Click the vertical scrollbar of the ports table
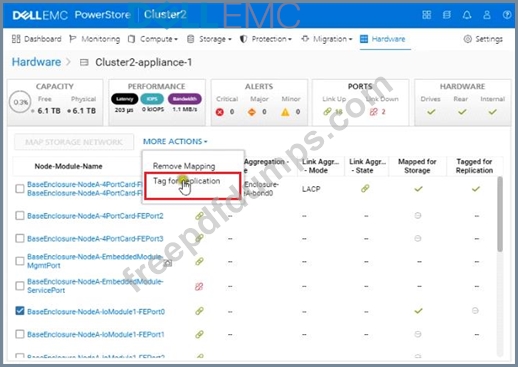This screenshot has height=367, width=518. point(500,214)
